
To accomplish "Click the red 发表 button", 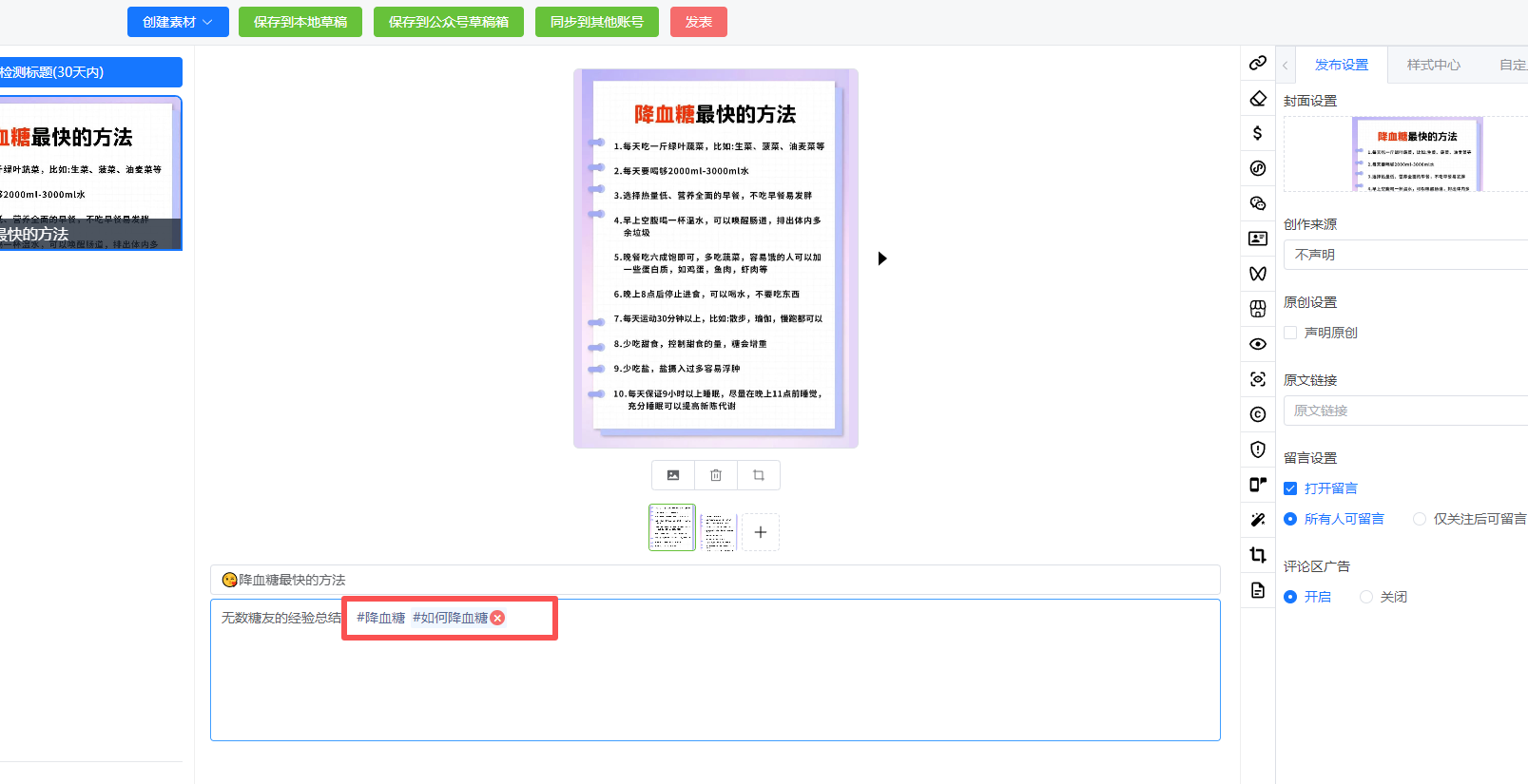I will pos(698,22).
